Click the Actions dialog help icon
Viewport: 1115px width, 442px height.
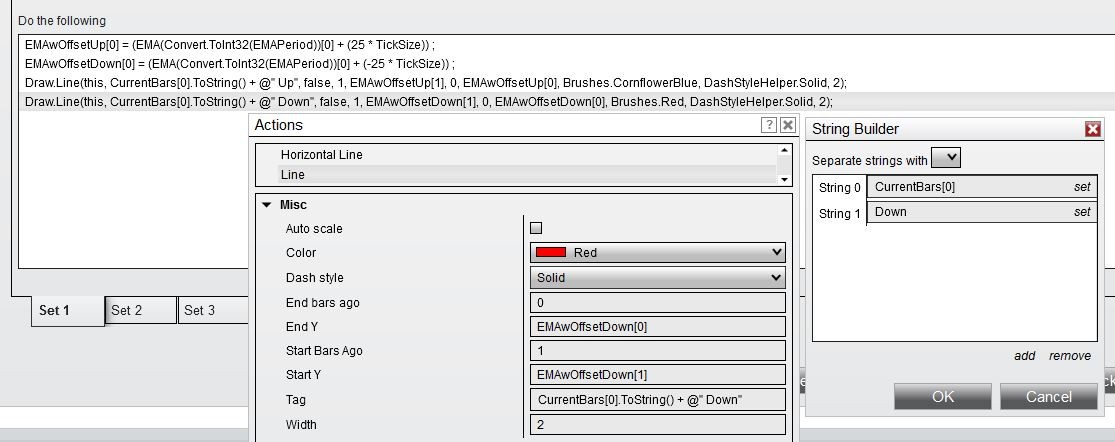[769, 125]
